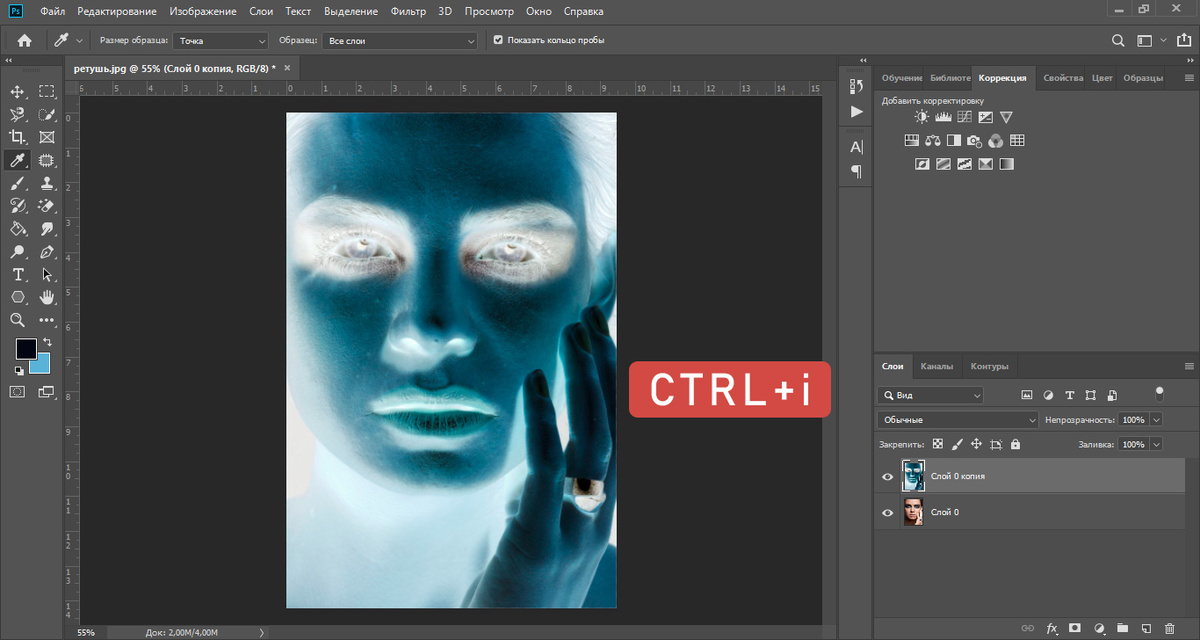Switch to the 'Свойства' tab
The image size is (1200, 640).
pyautogui.click(x=1063, y=77)
